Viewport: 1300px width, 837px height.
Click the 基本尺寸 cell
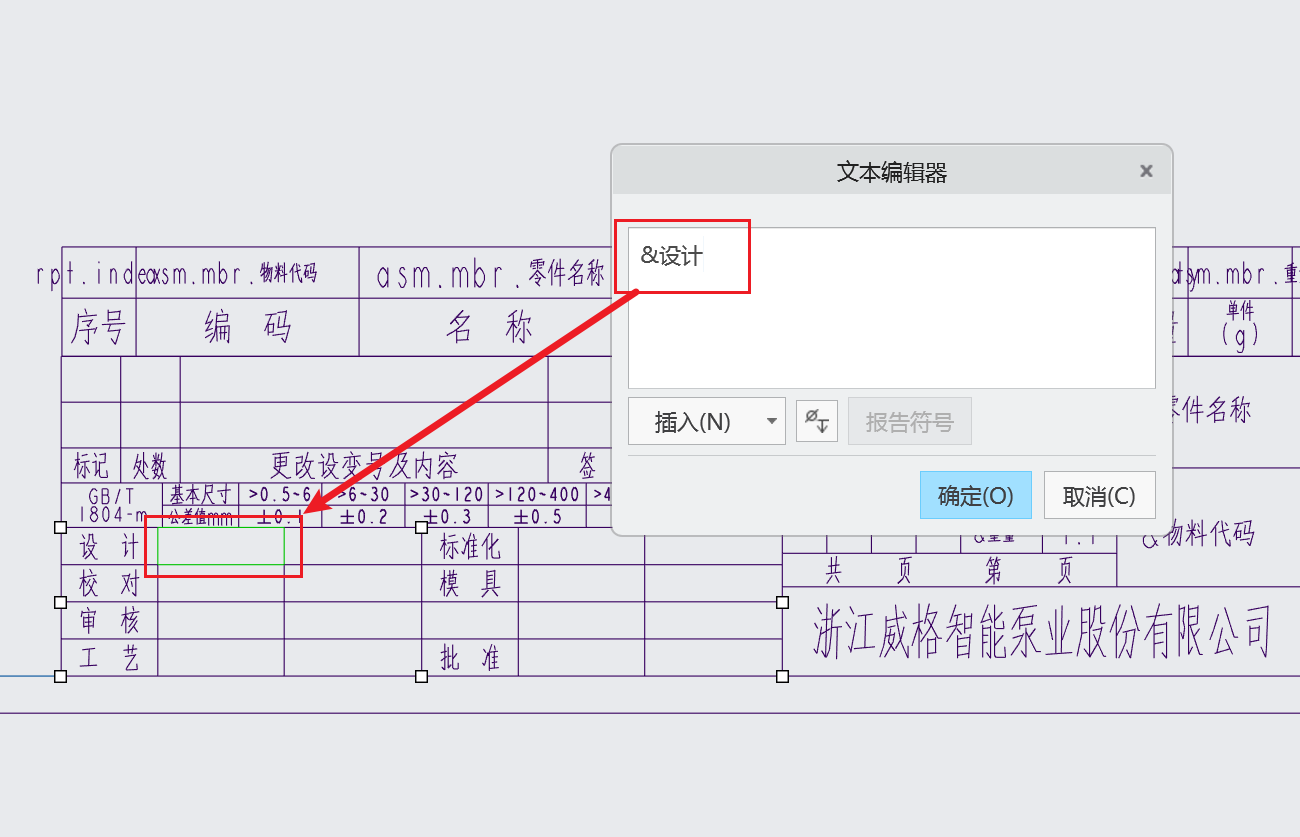tap(201, 494)
